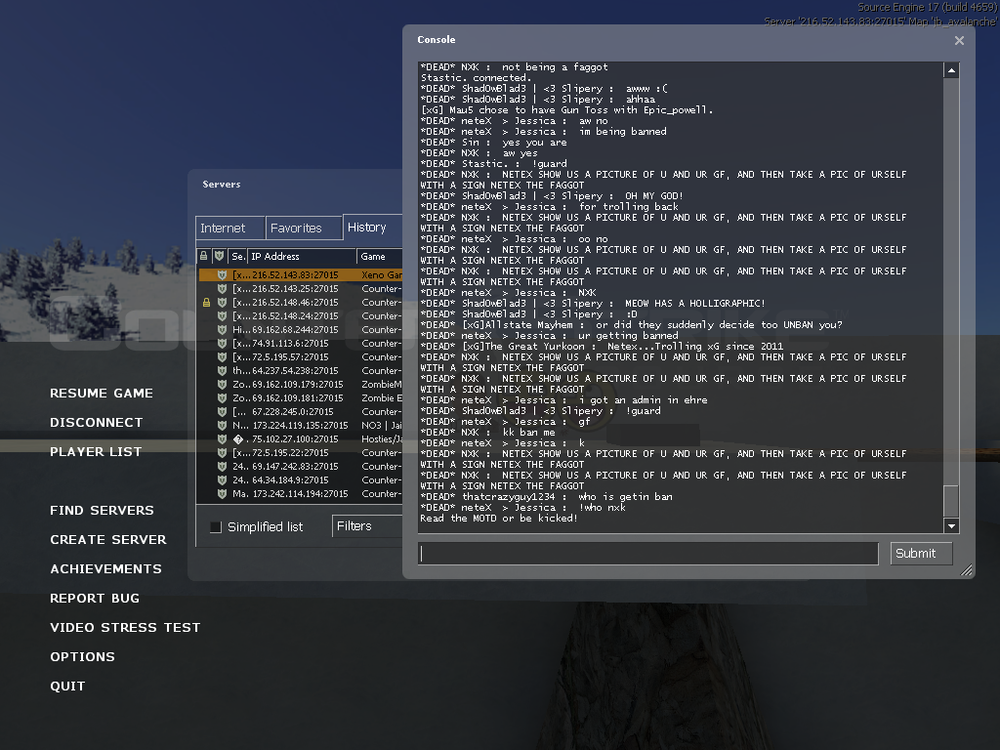Viewport: 1000px width, 750px height.
Task: Select server 69.162.109.181:27015 row
Action: (x=300, y=398)
